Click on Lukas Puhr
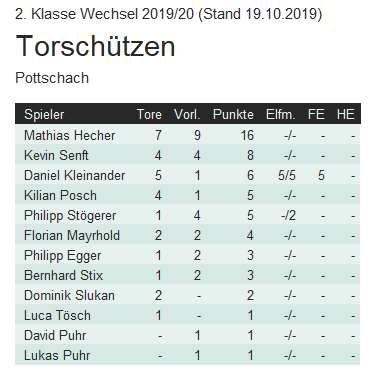 coord(57,355)
